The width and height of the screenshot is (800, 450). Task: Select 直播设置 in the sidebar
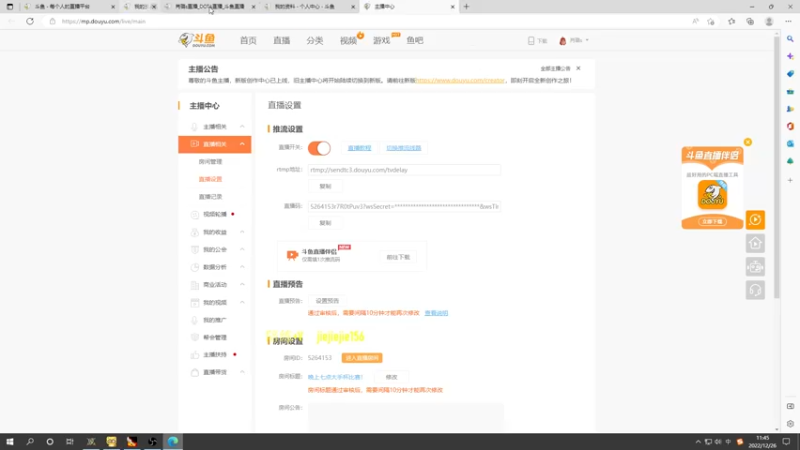[x=210, y=179]
